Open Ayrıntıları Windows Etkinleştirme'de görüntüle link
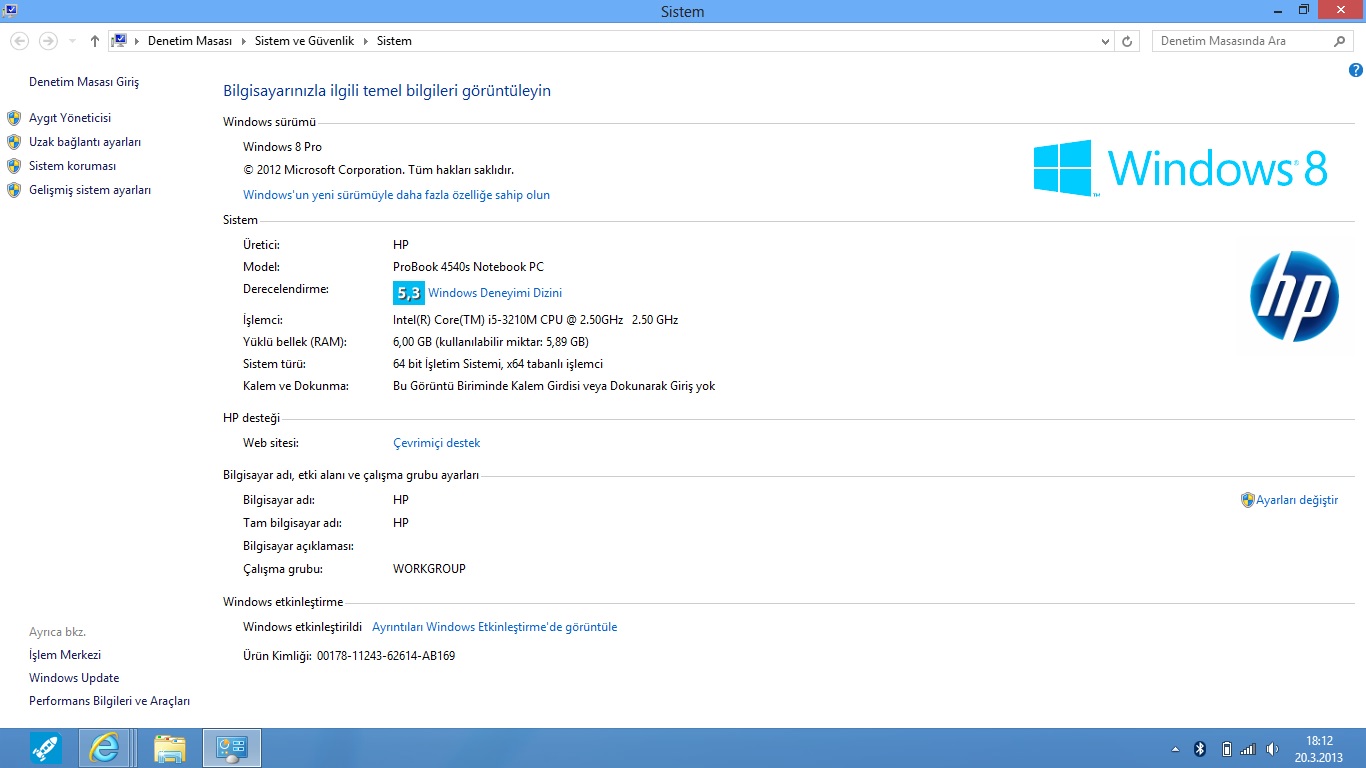This screenshot has width=1366, height=768. [x=495, y=627]
